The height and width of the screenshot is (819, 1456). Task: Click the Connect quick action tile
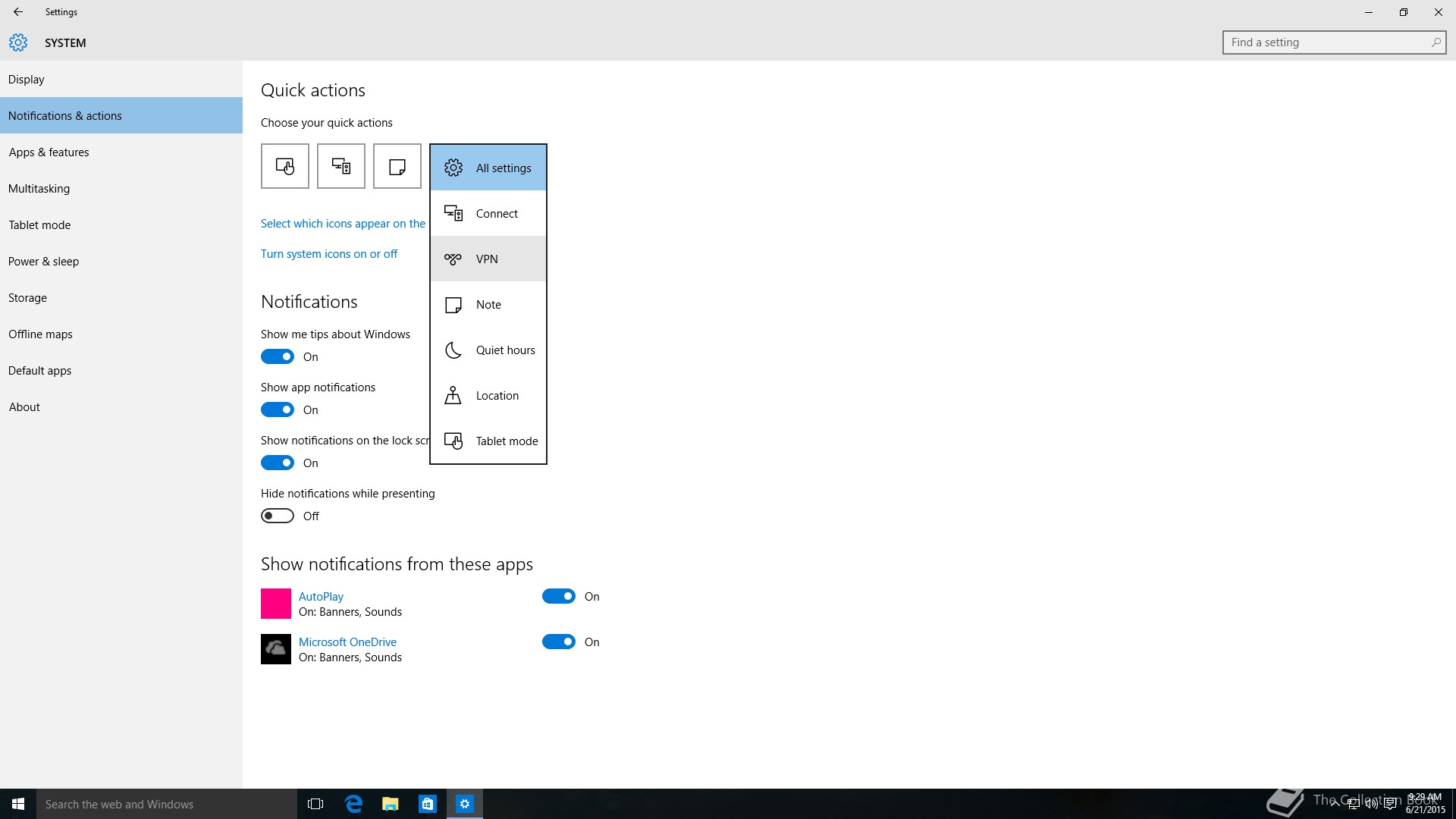[340, 166]
